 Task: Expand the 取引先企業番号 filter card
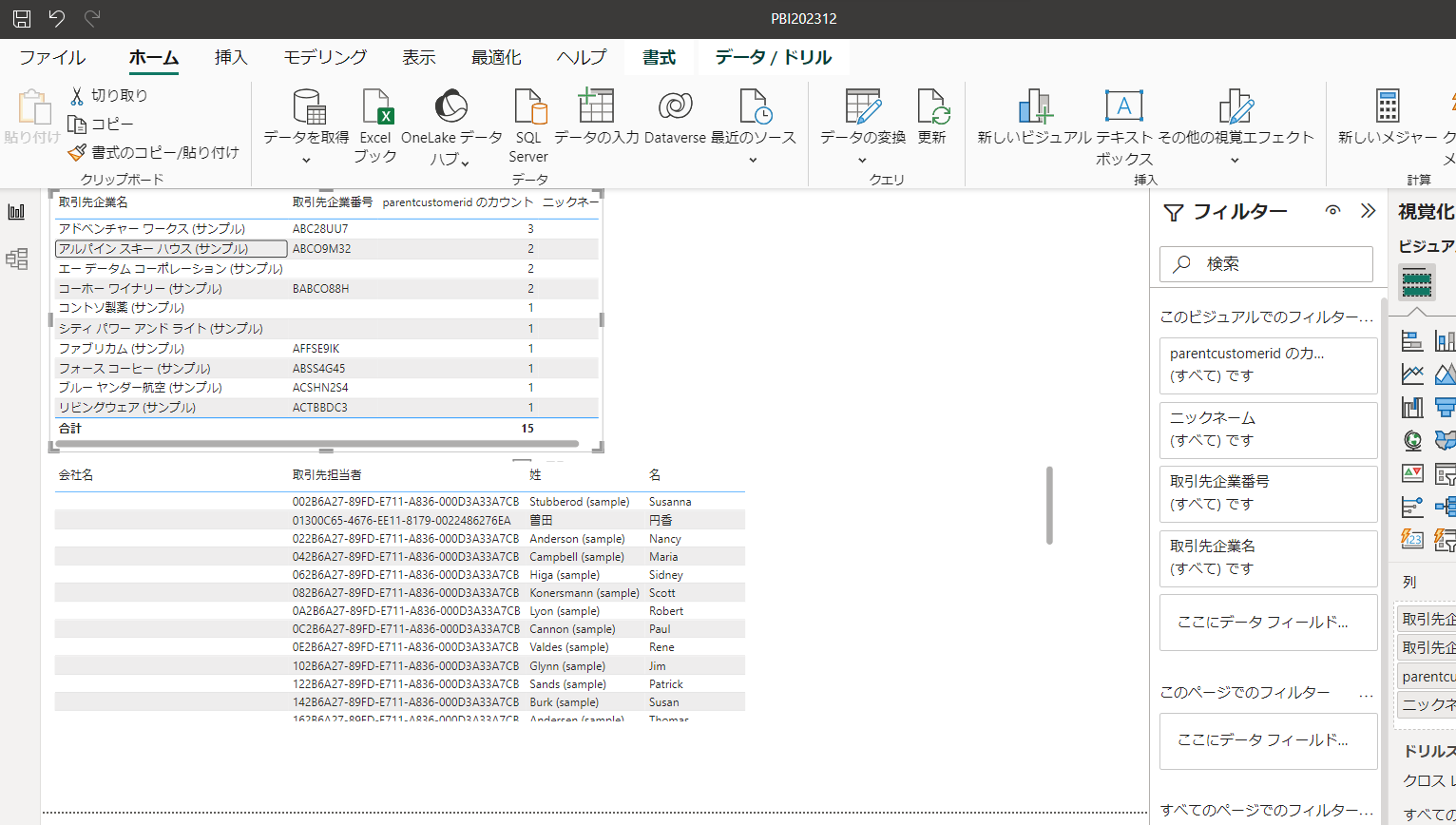(x=1269, y=493)
